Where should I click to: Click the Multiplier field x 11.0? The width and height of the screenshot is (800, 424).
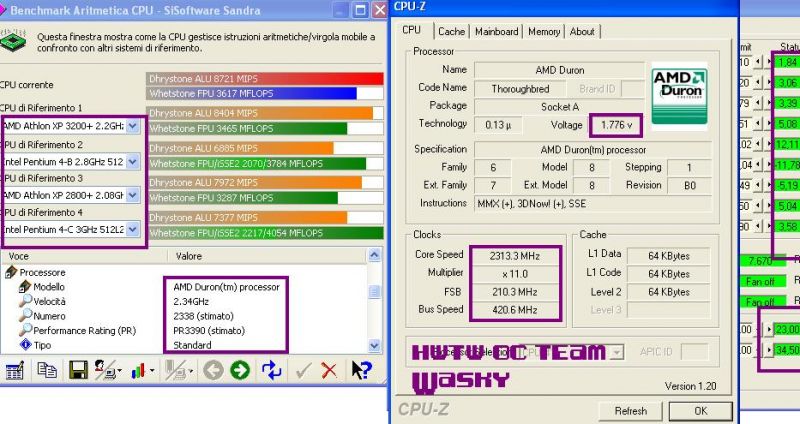[x=515, y=274]
